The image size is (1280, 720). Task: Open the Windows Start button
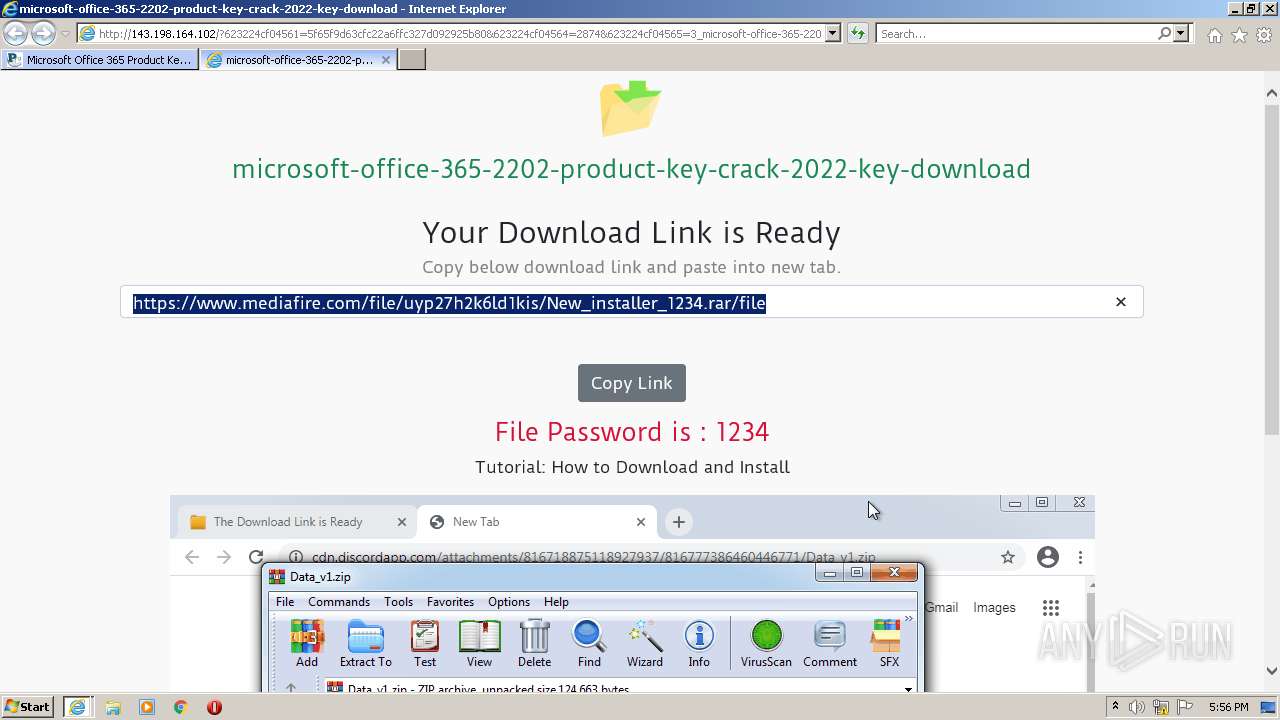[27, 707]
